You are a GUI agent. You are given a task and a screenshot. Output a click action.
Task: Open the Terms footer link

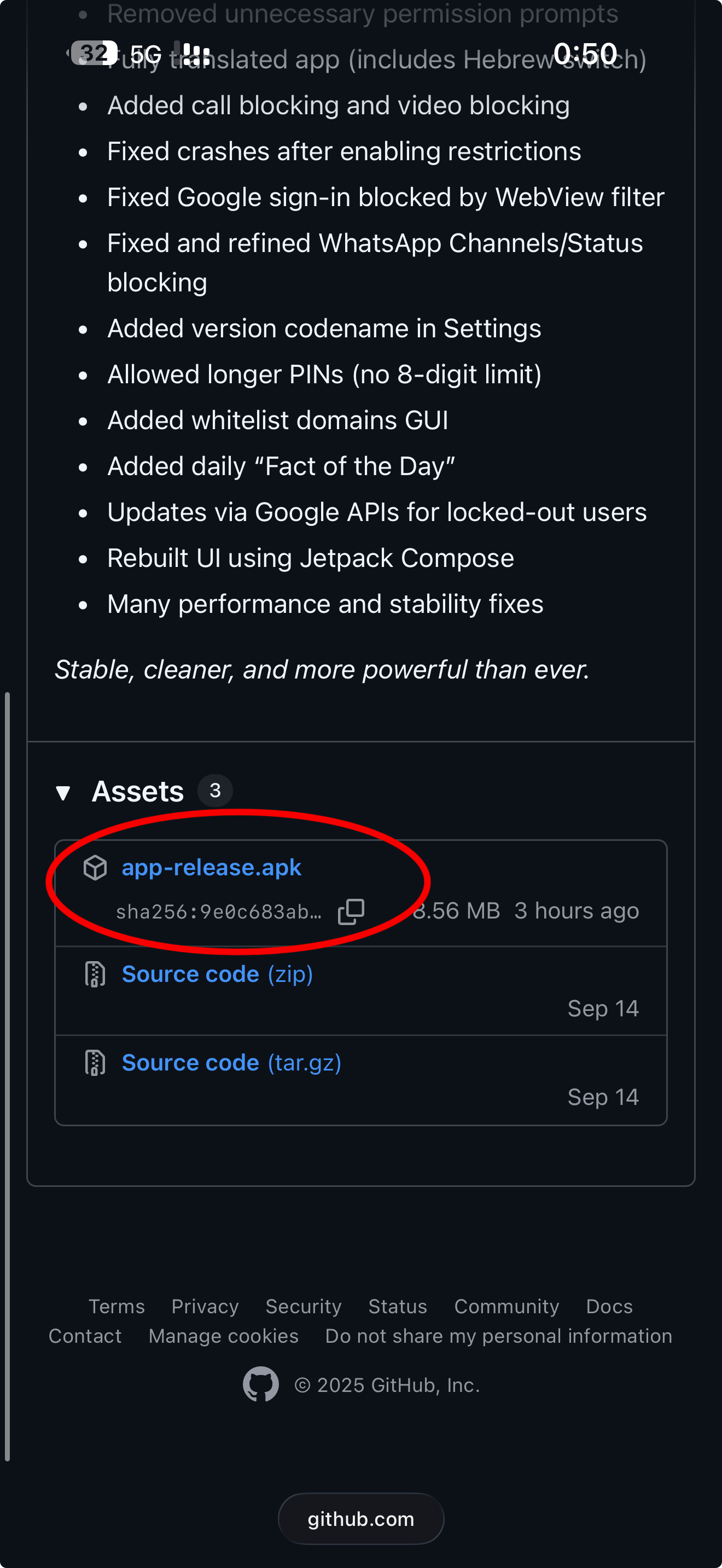click(117, 1306)
